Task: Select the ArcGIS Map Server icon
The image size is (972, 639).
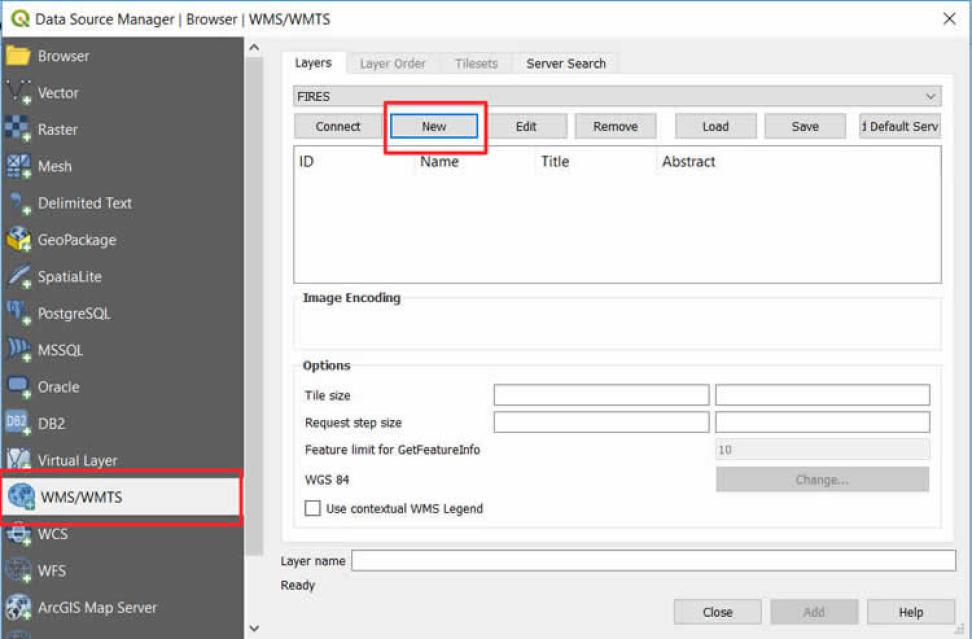Action: point(17,607)
